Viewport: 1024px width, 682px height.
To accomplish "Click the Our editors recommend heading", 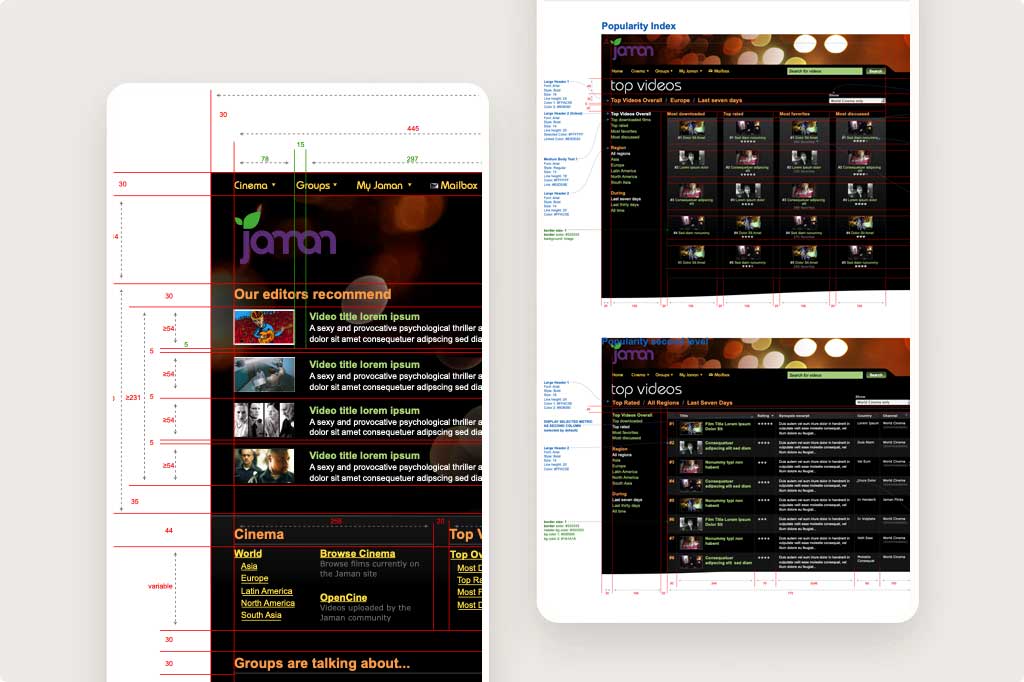I will tap(312, 295).
